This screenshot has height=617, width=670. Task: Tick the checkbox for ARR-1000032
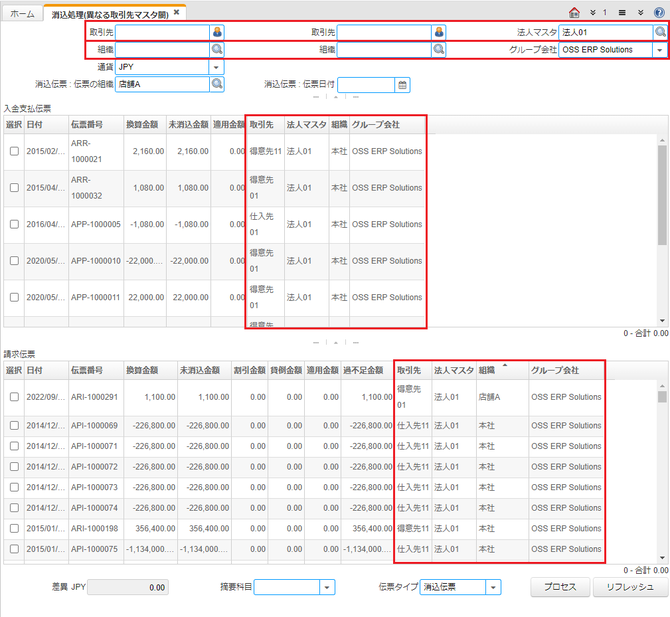pyautogui.click(x=14, y=188)
